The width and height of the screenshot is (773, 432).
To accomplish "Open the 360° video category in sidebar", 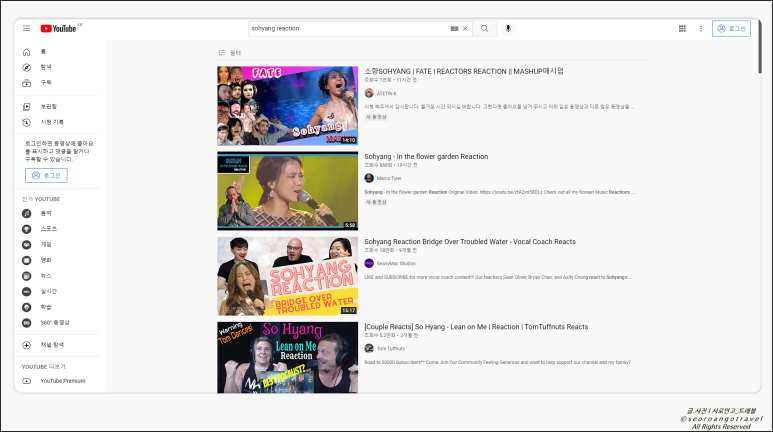I will pos(57,323).
